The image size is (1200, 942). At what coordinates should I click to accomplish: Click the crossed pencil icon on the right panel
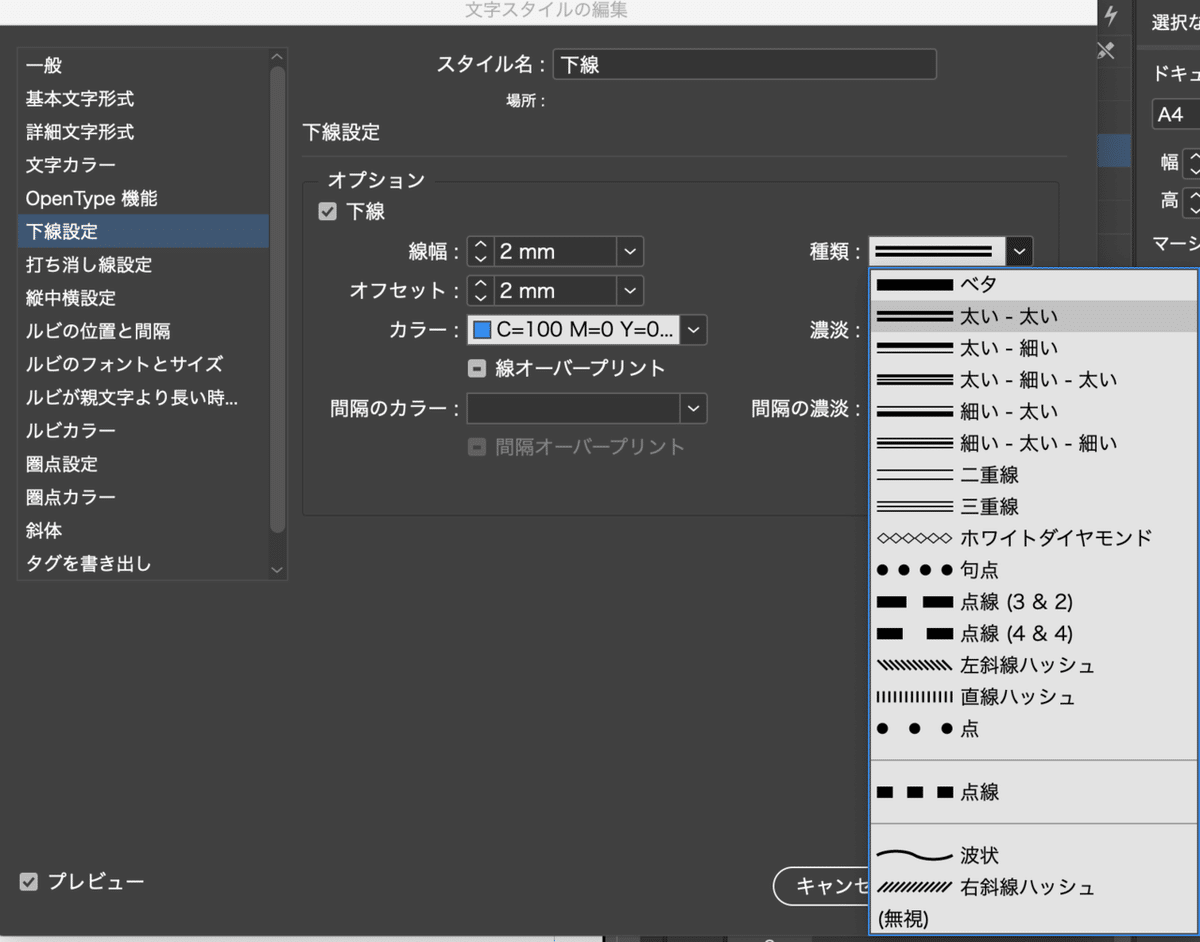[x=1107, y=51]
